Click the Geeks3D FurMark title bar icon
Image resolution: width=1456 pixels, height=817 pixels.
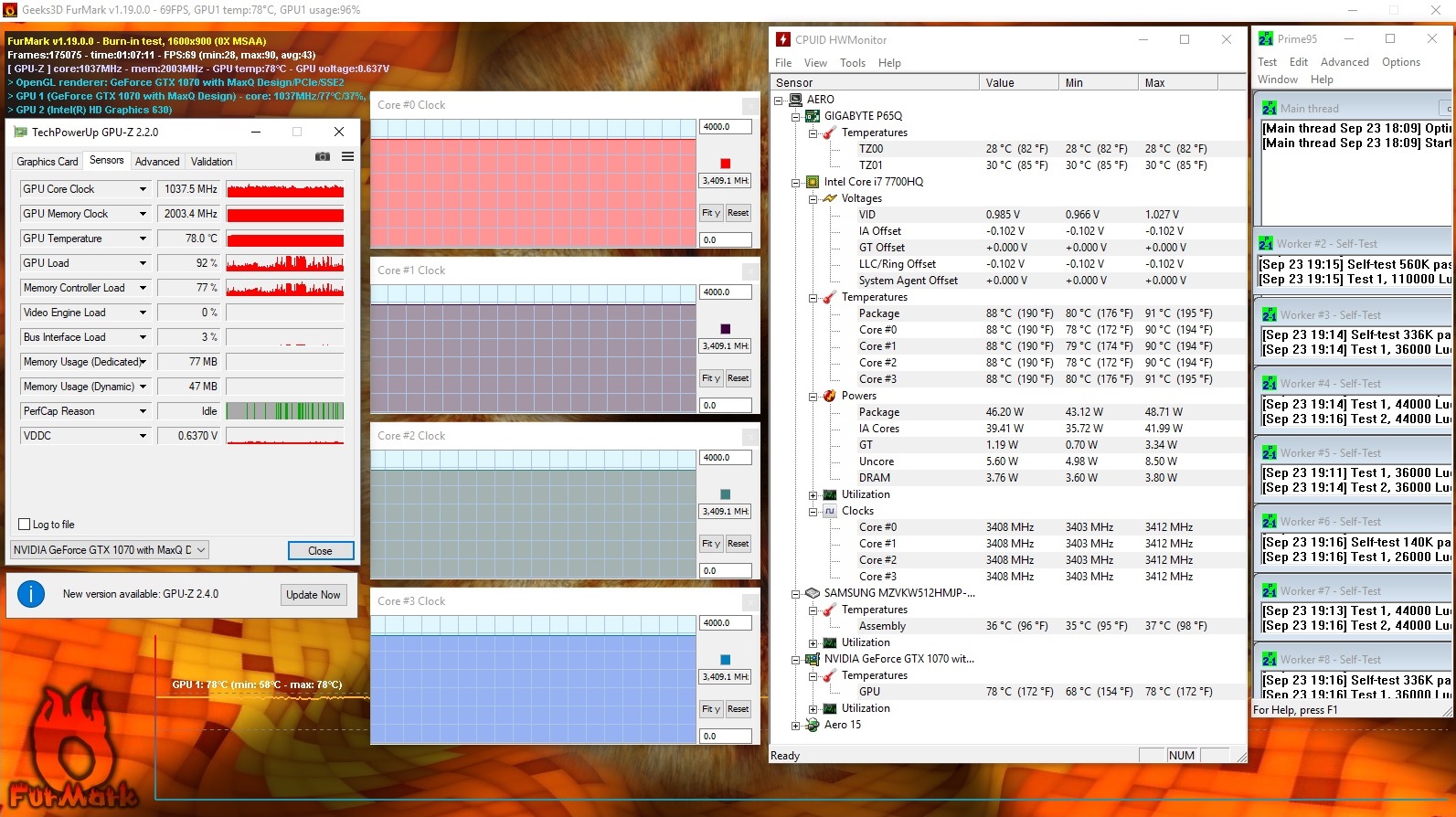pos(10,10)
